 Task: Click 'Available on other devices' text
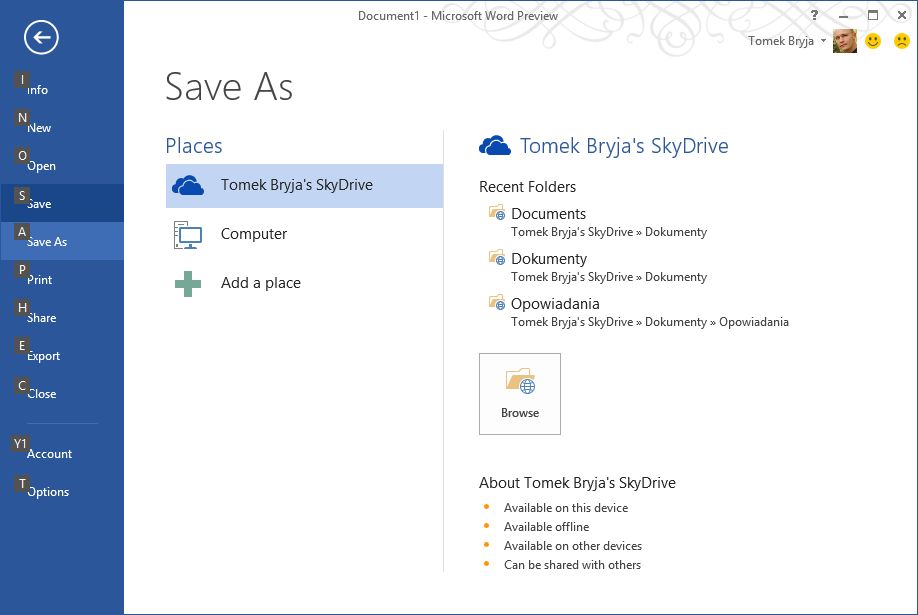pyautogui.click(x=573, y=546)
